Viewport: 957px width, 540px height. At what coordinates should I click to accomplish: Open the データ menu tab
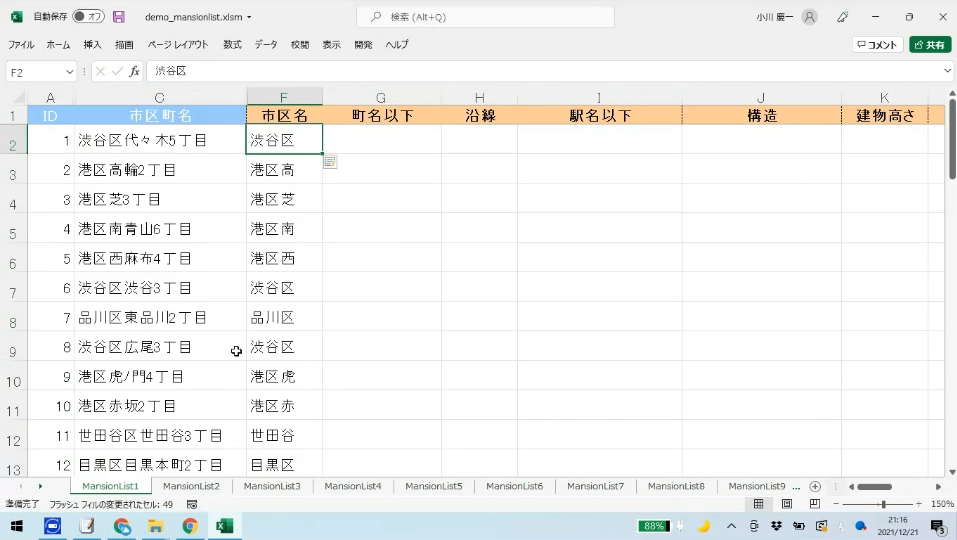pyautogui.click(x=266, y=45)
